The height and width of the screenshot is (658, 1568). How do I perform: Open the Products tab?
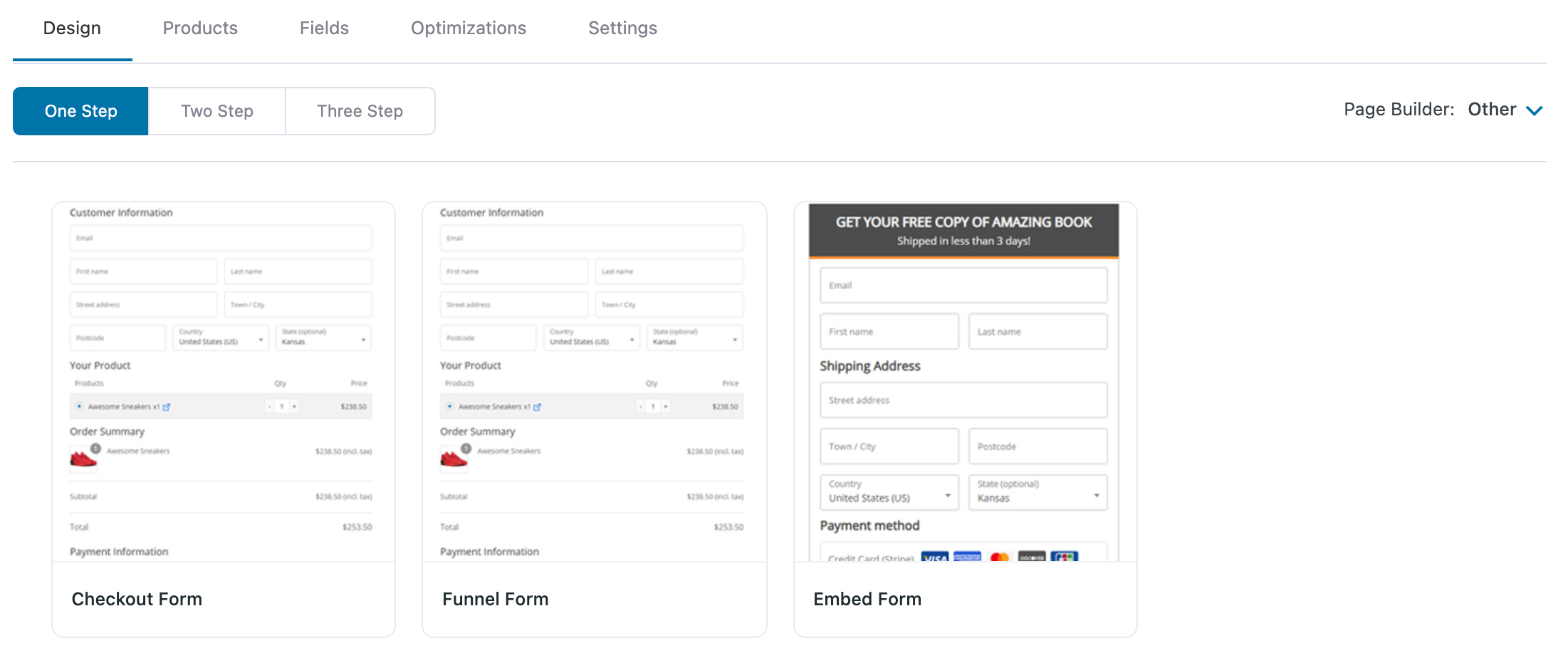tap(200, 28)
